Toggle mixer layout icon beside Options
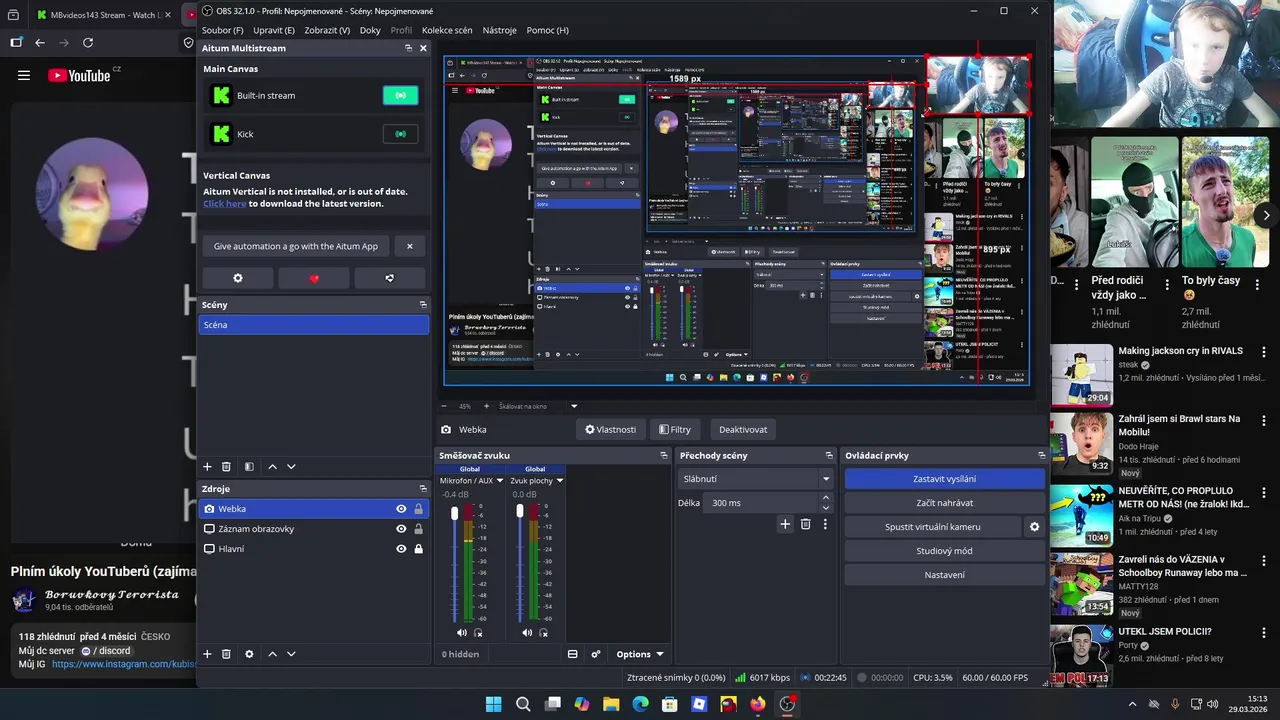This screenshot has width=1280, height=720. point(573,654)
